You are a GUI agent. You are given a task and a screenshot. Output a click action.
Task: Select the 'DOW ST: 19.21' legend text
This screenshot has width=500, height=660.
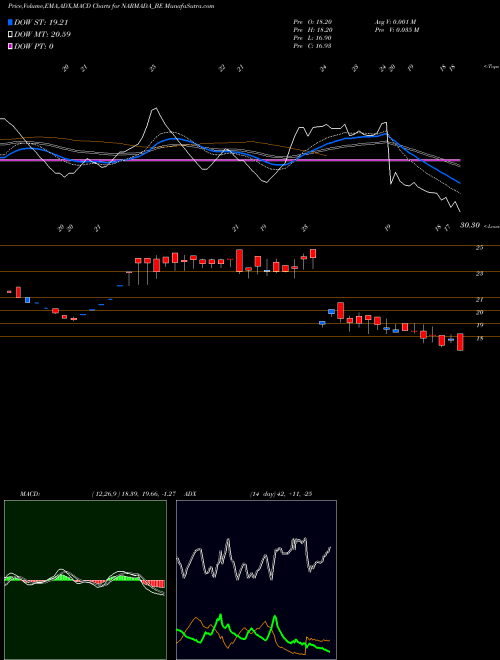41,22
